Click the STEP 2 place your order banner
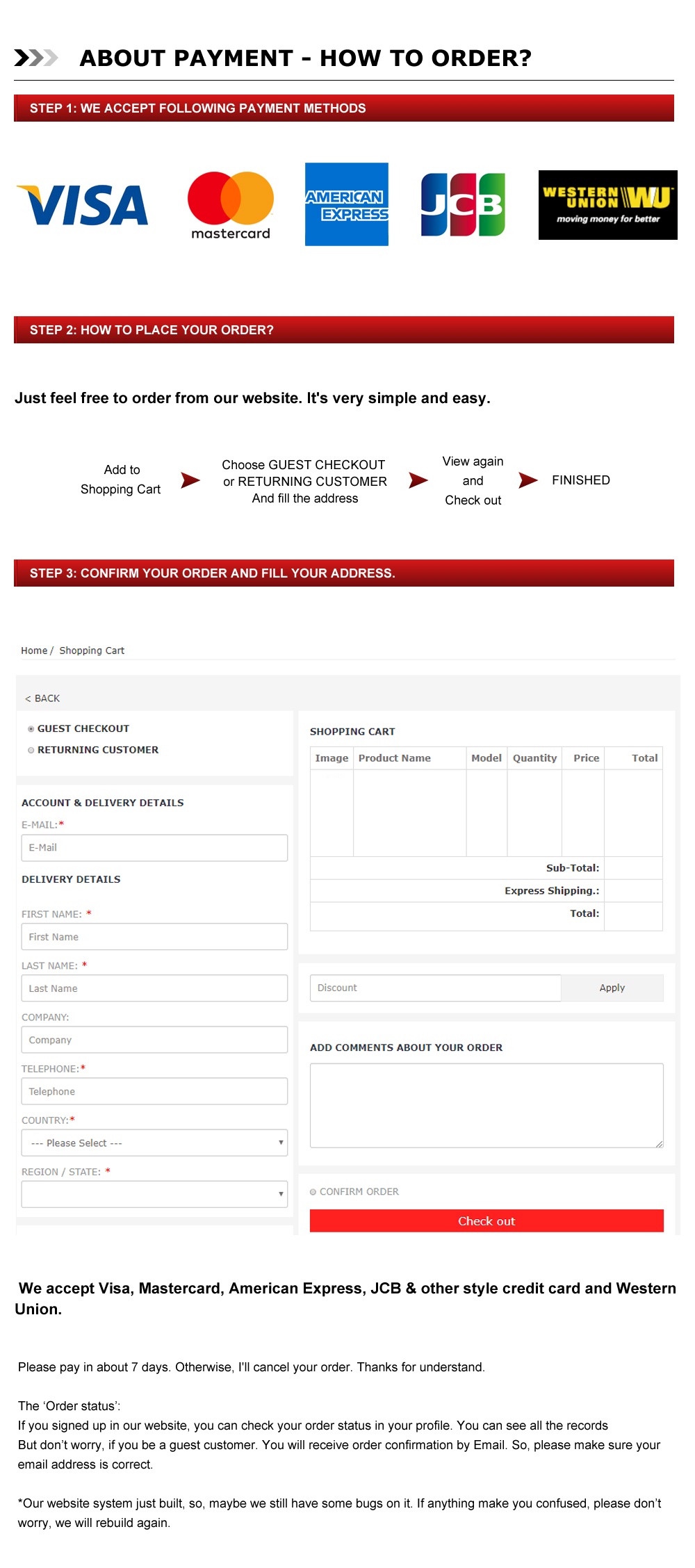Viewport: 695px width, 1568px height. pos(344,330)
